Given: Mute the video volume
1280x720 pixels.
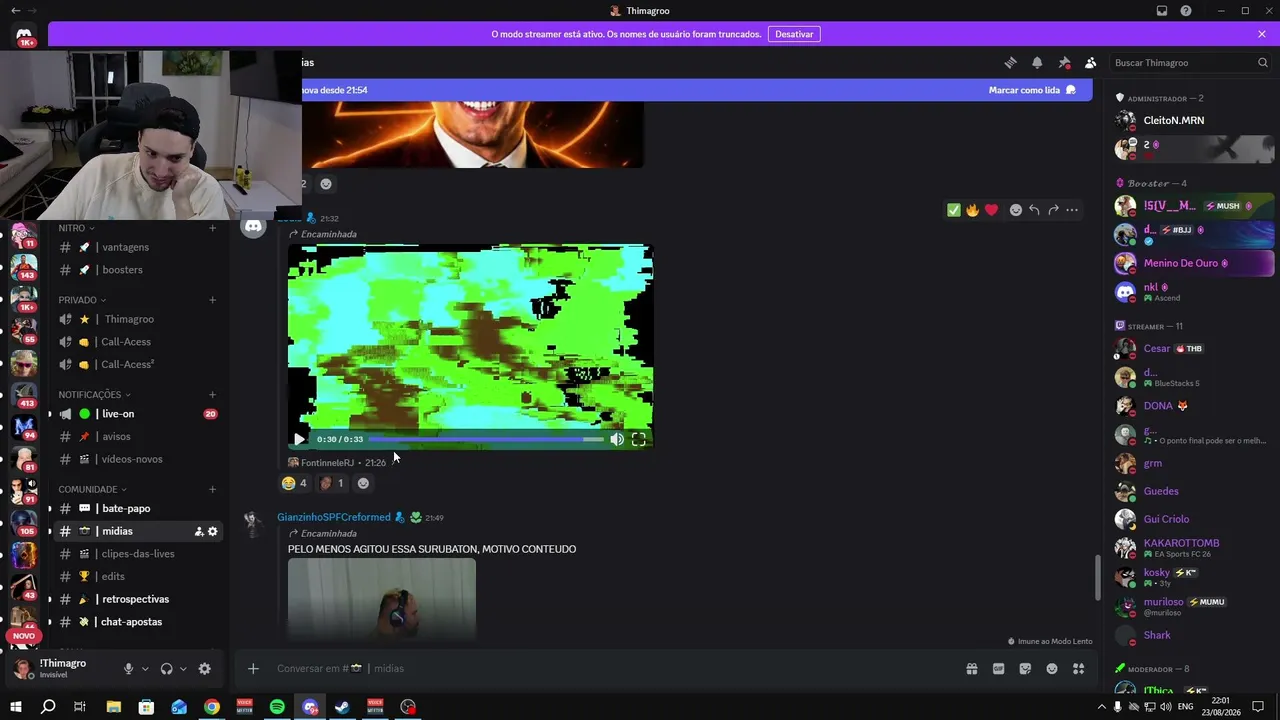Looking at the screenshot, I should (617, 439).
